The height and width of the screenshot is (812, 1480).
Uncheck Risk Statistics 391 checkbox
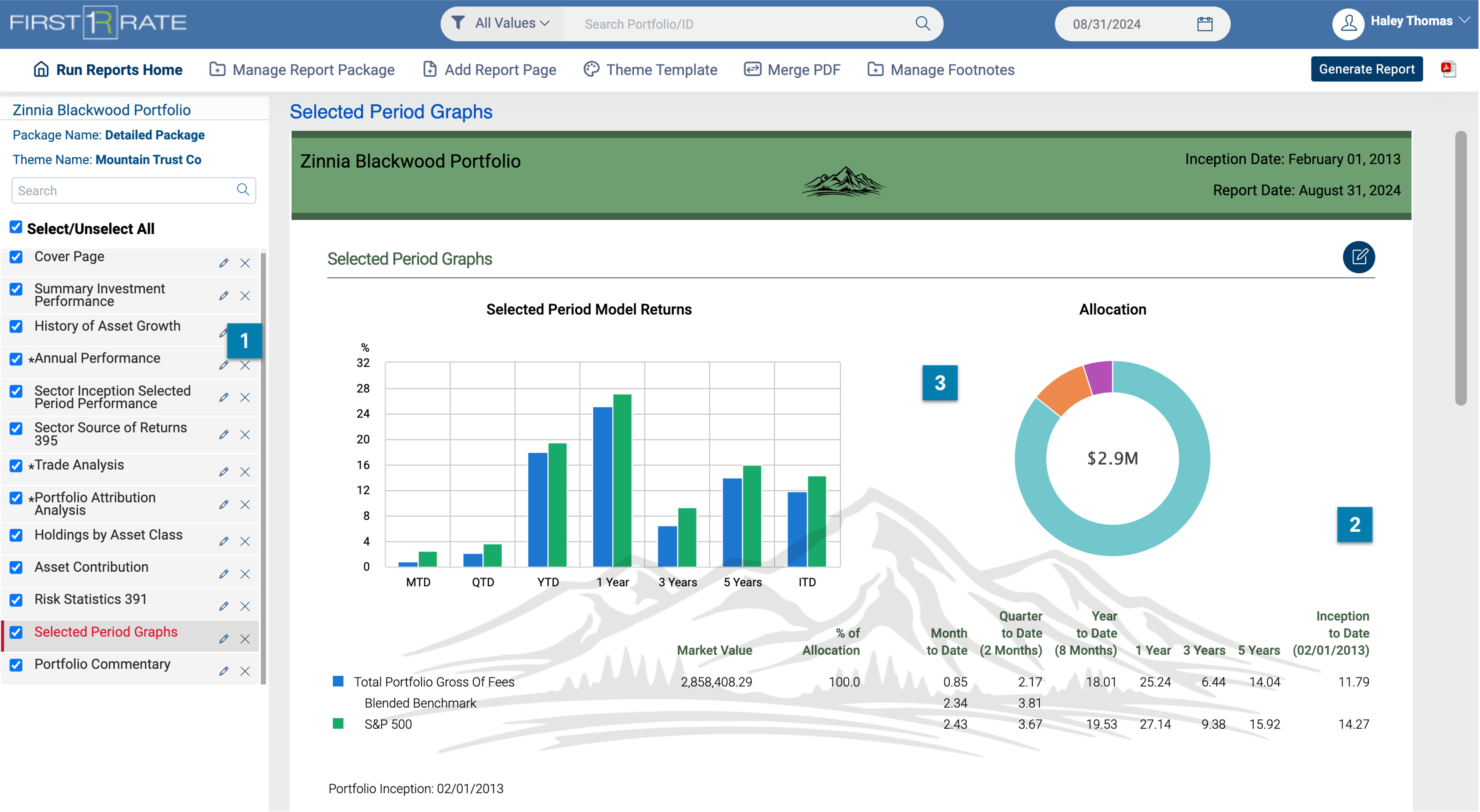16,599
